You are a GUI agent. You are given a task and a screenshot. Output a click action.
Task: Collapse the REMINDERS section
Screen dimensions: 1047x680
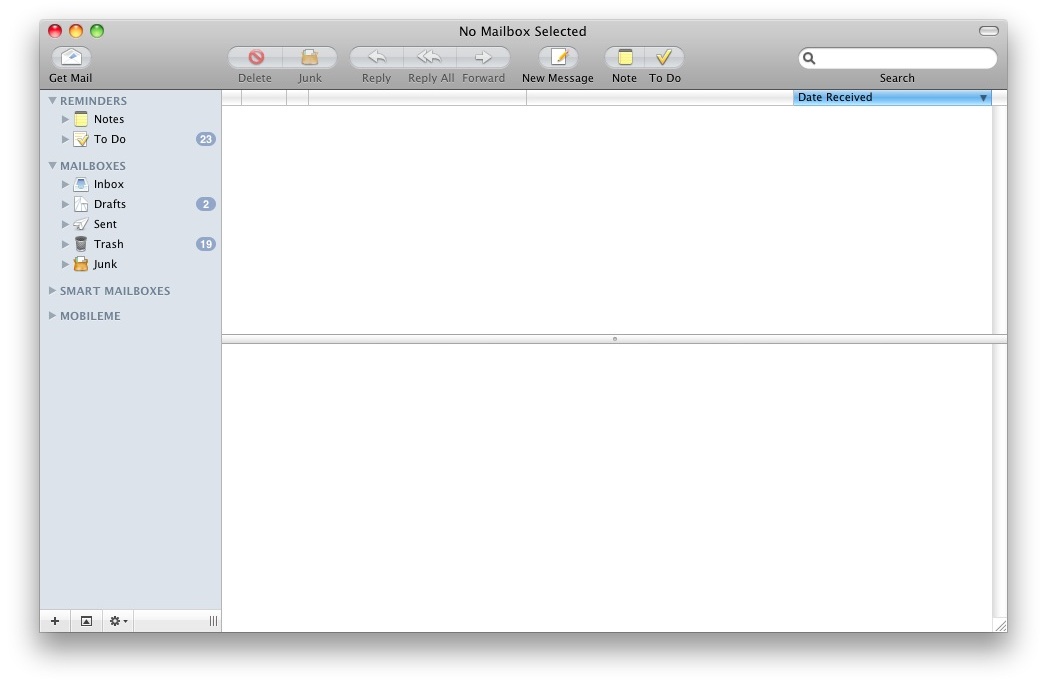(x=52, y=100)
